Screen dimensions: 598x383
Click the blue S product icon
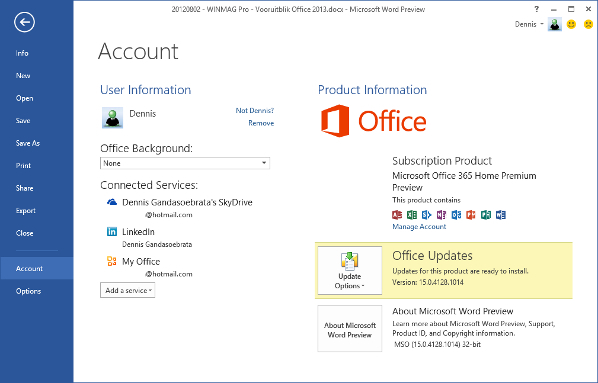tap(426, 215)
